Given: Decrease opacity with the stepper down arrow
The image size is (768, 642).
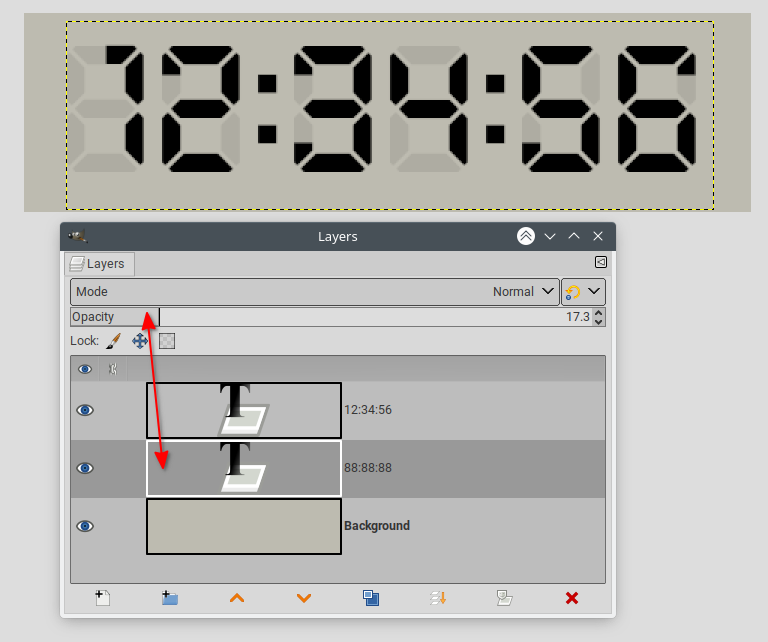Looking at the screenshot, I should 598,321.
